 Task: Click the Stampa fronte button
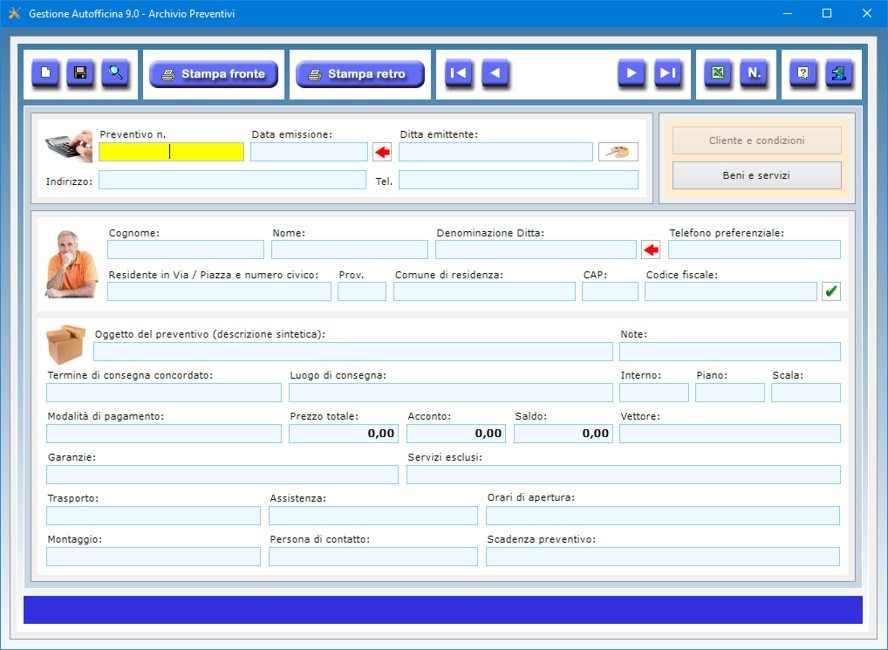click(x=213, y=74)
